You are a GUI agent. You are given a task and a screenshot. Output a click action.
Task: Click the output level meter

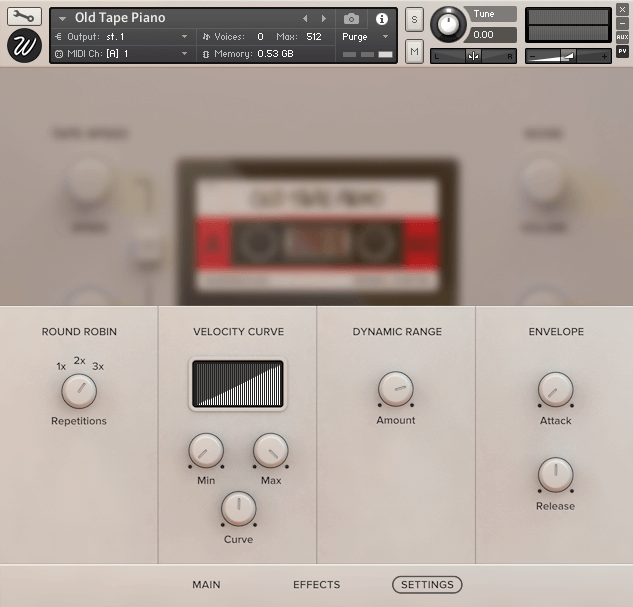tap(568, 25)
